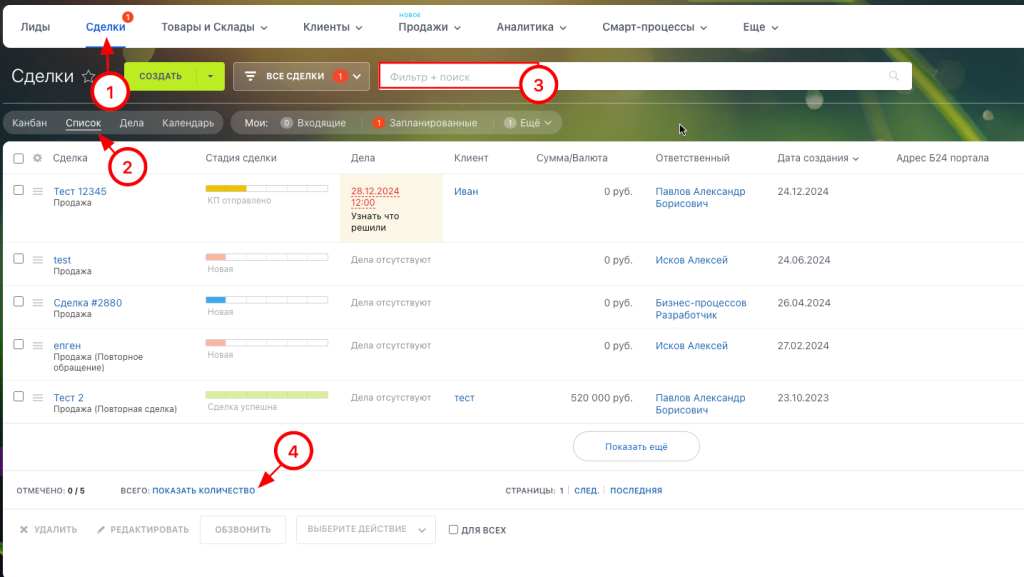This screenshot has height=577, width=1024.
Task: Switch to the Канбан view tab
Action: coord(30,123)
